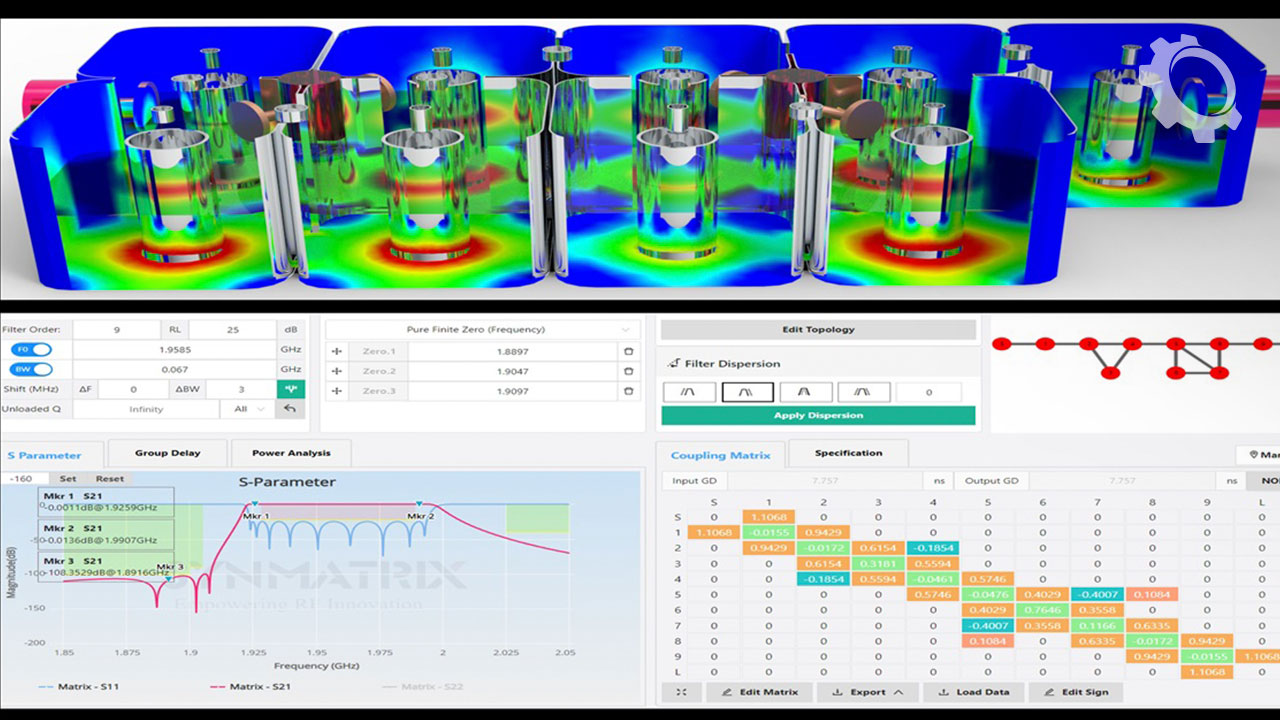Viewport: 1280px width, 720px height.
Task: Click the move handle beside Zero.2
Action: pyautogui.click(x=336, y=371)
